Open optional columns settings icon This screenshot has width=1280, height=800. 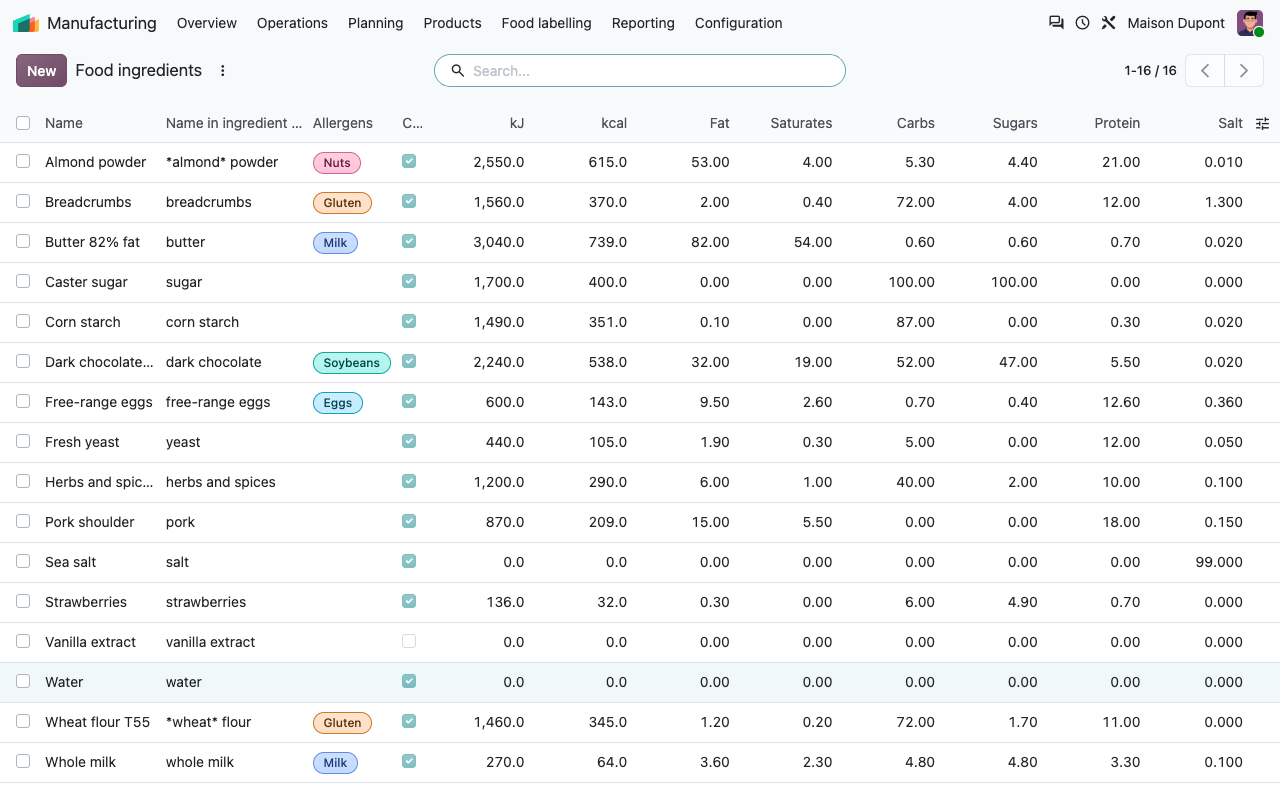[1262, 123]
